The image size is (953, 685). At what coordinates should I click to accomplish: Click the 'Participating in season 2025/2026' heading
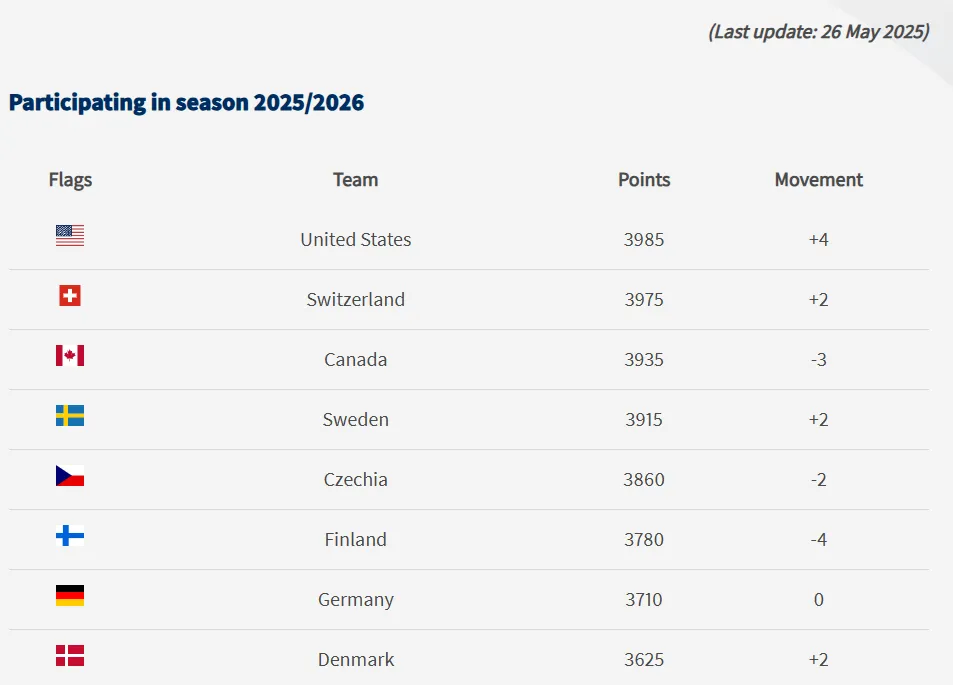[186, 102]
